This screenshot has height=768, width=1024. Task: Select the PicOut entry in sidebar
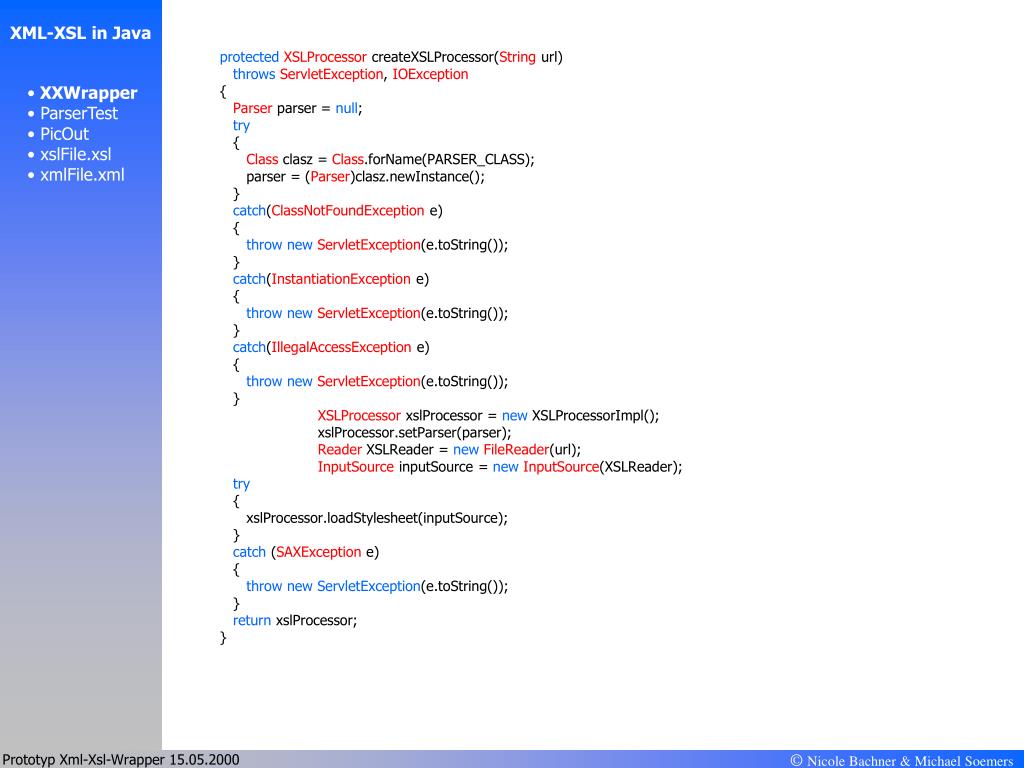(x=64, y=134)
